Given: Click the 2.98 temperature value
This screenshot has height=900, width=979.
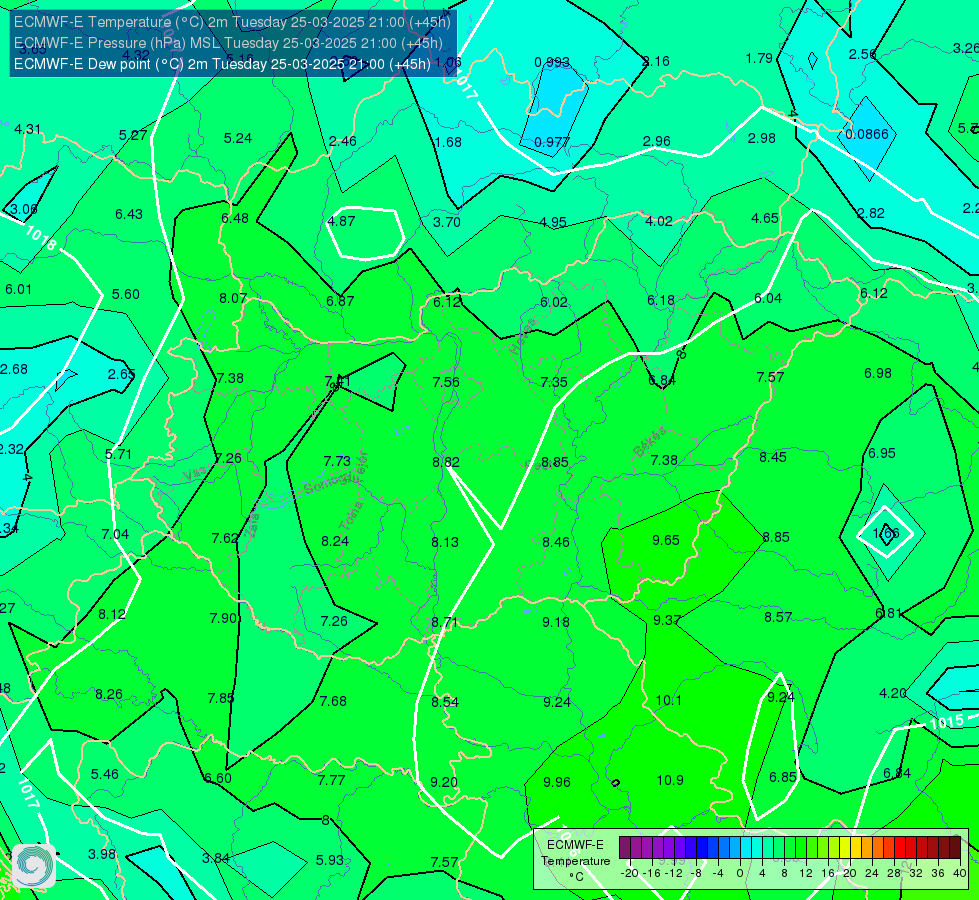Looking at the screenshot, I should pos(762,138).
